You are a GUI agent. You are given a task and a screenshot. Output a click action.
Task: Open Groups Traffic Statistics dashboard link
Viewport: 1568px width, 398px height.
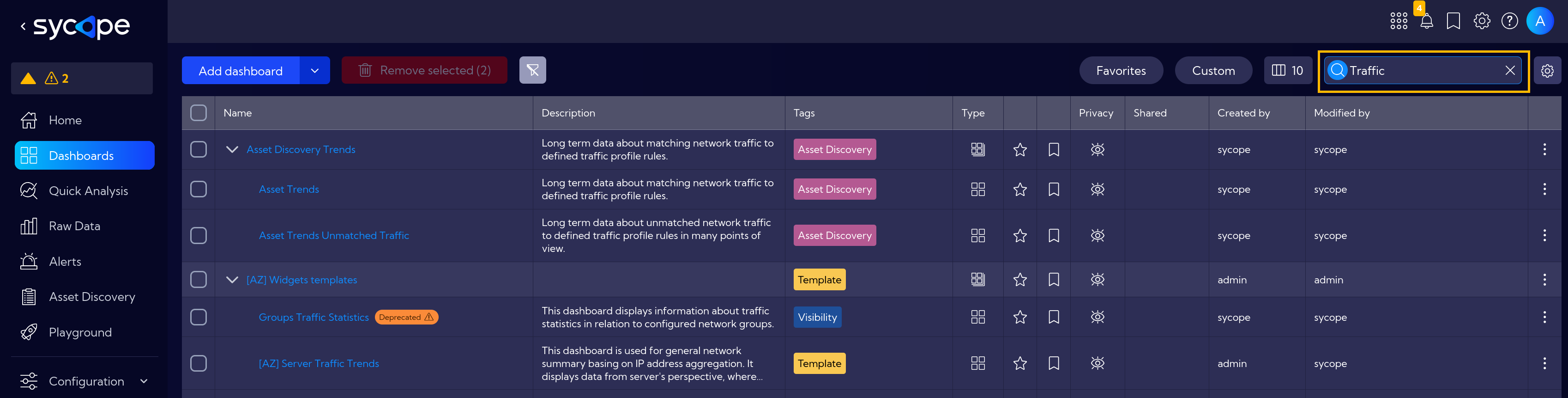[x=314, y=317]
